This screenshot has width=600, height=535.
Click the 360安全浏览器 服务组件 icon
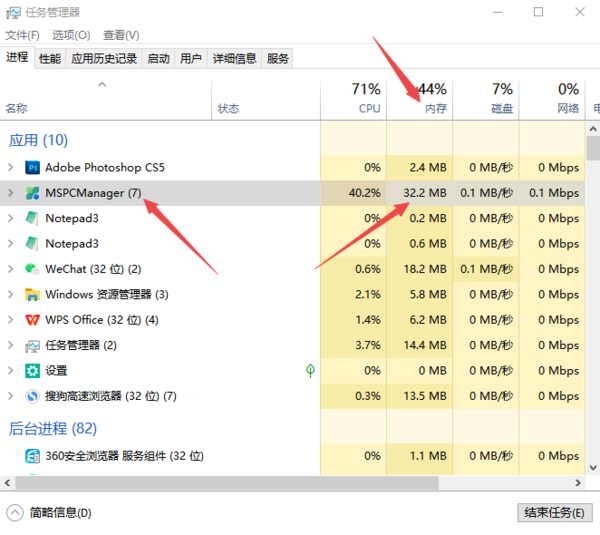pyautogui.click(x=33, y=456)
